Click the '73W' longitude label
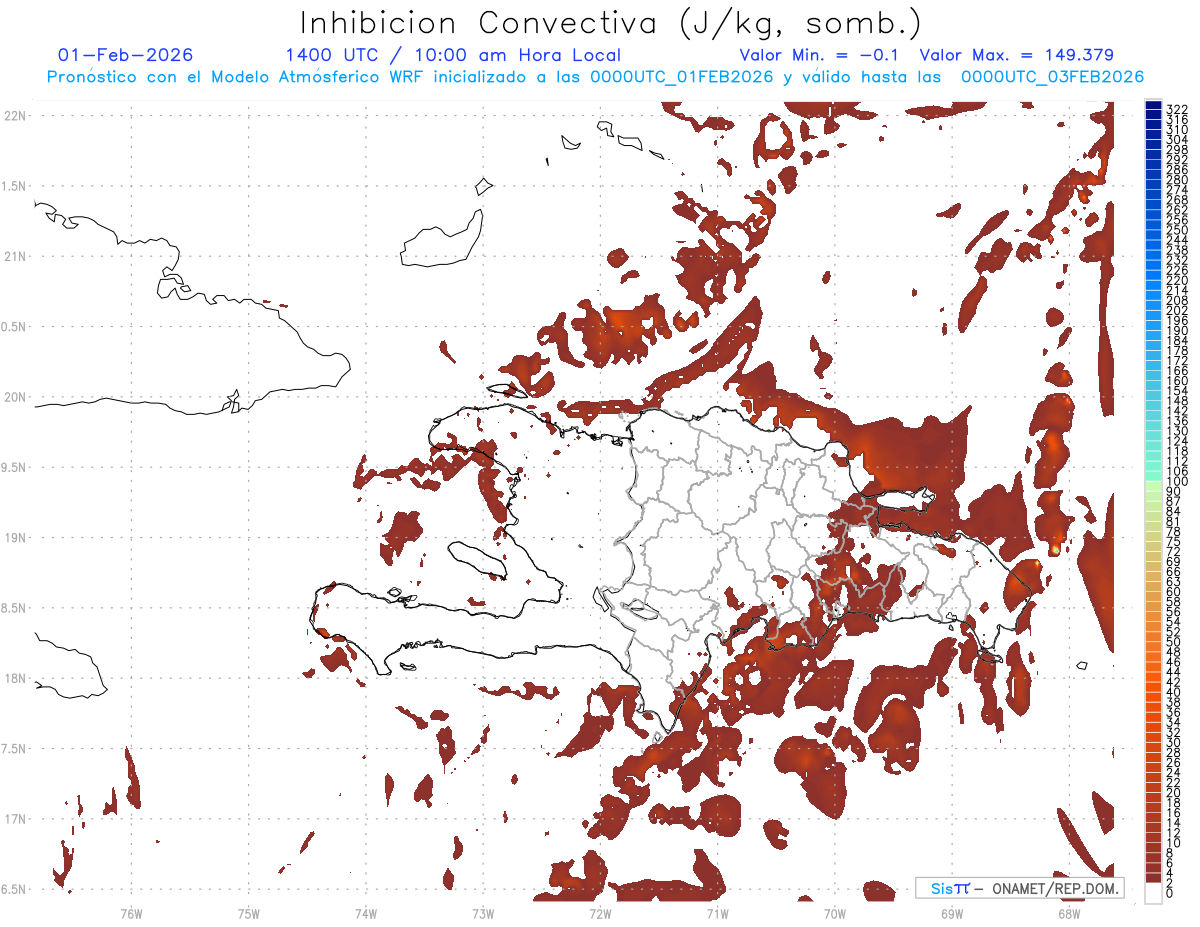 pos(483,913)
